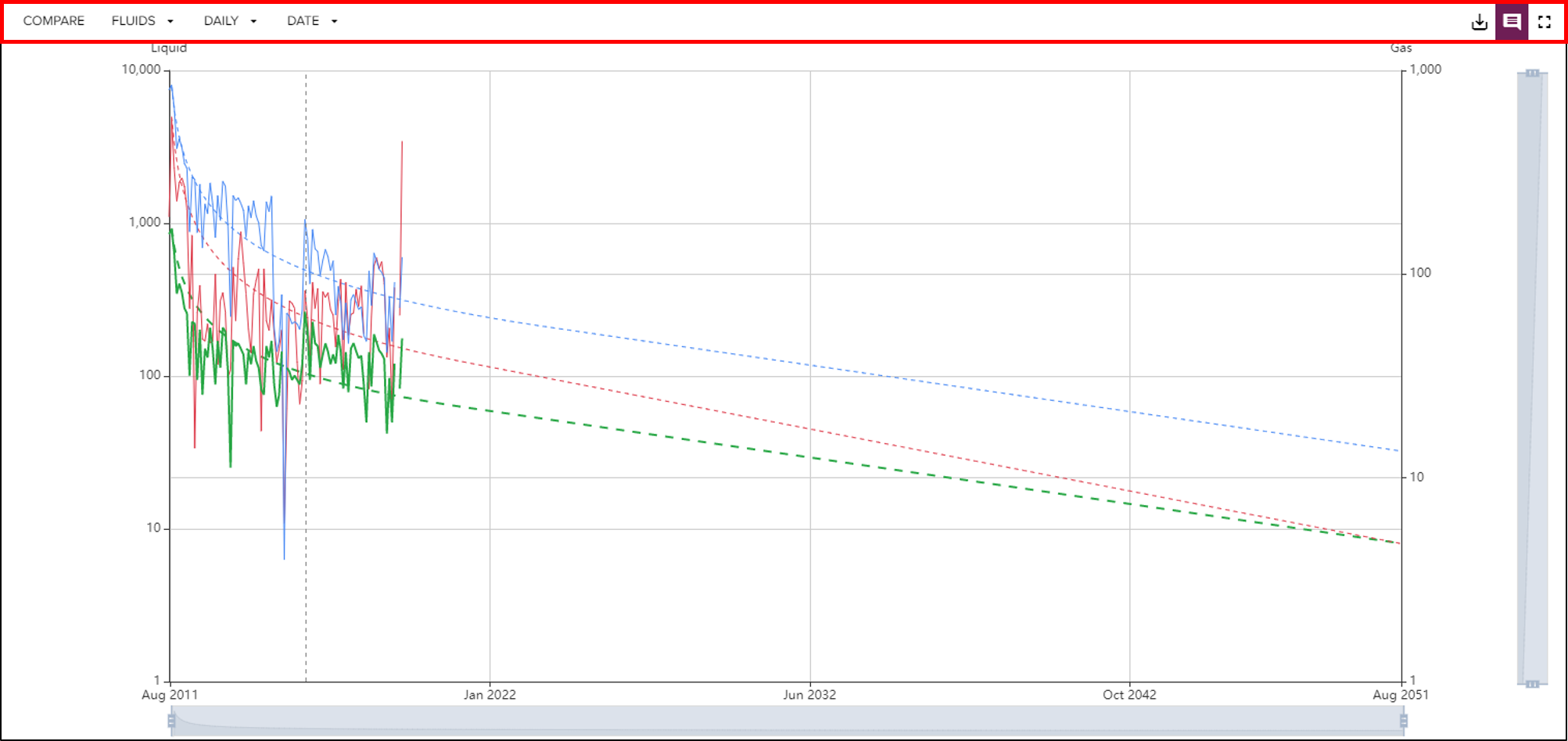Click the COMPARE toolbar option
The height and width of the screenshot is (741, 1568).
point(53,21)
